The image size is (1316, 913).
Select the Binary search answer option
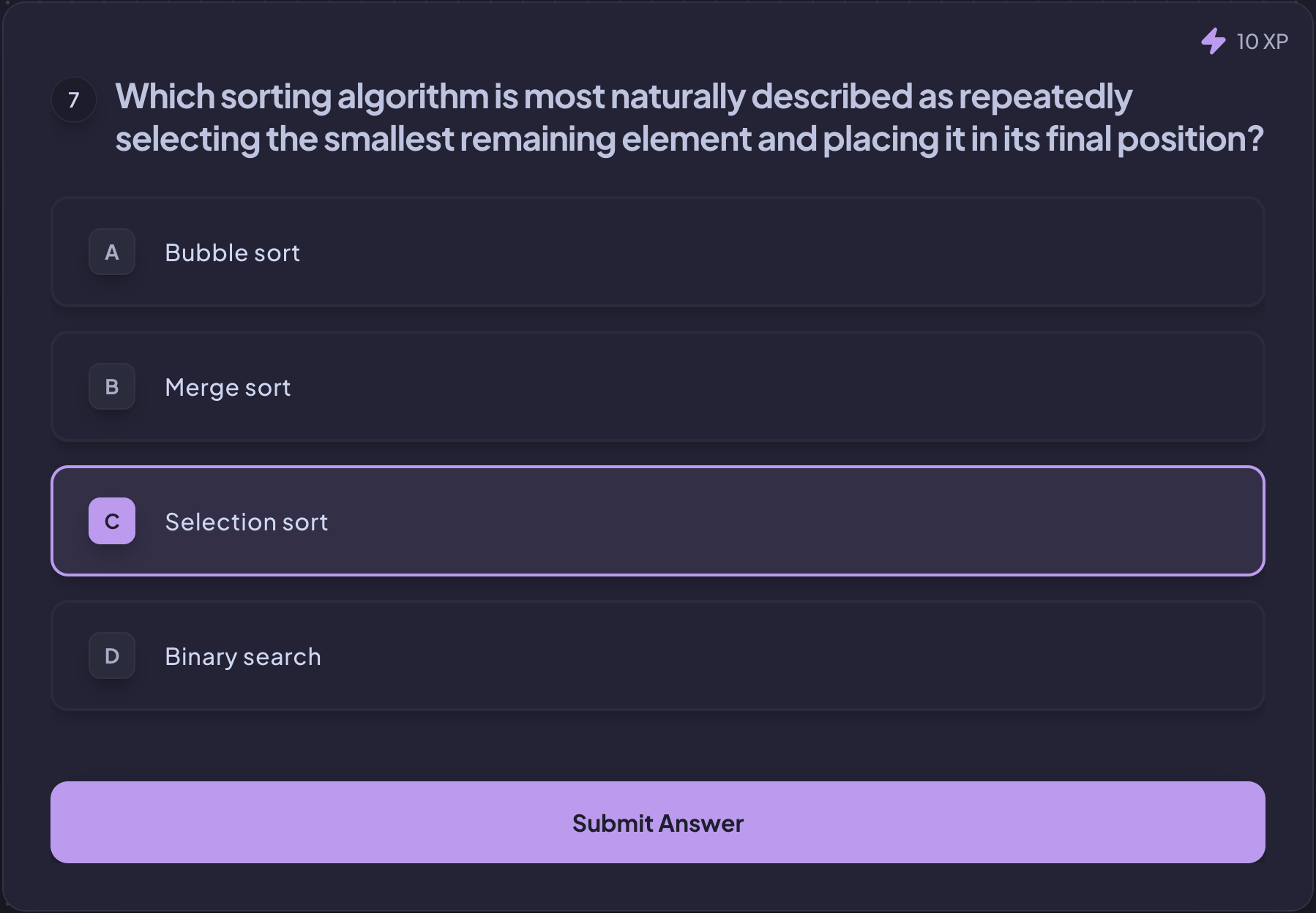coord(658,656)
